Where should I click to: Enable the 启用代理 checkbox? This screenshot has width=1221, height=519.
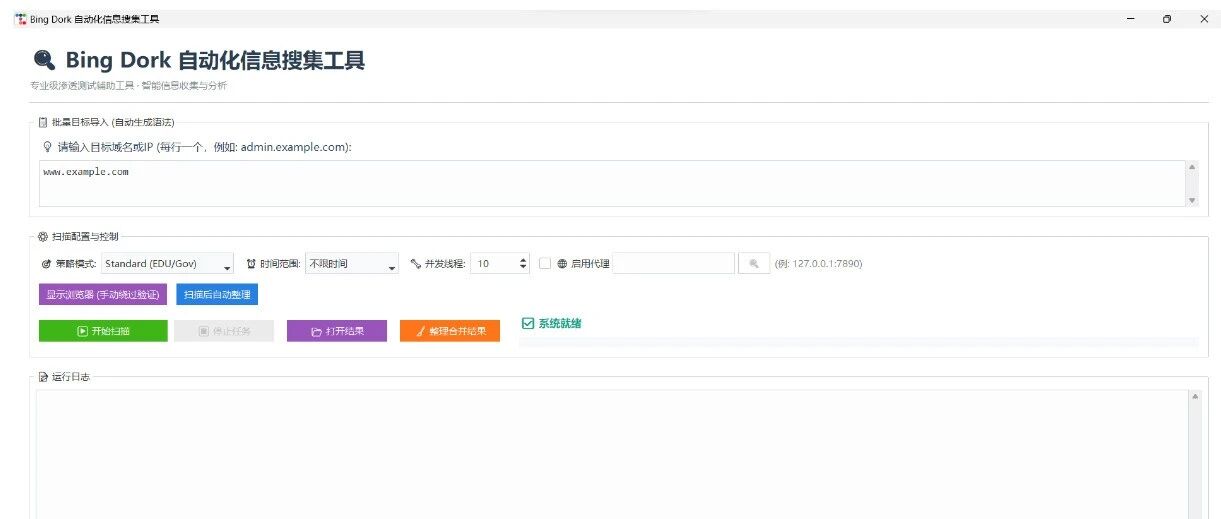tap(545, 263)
